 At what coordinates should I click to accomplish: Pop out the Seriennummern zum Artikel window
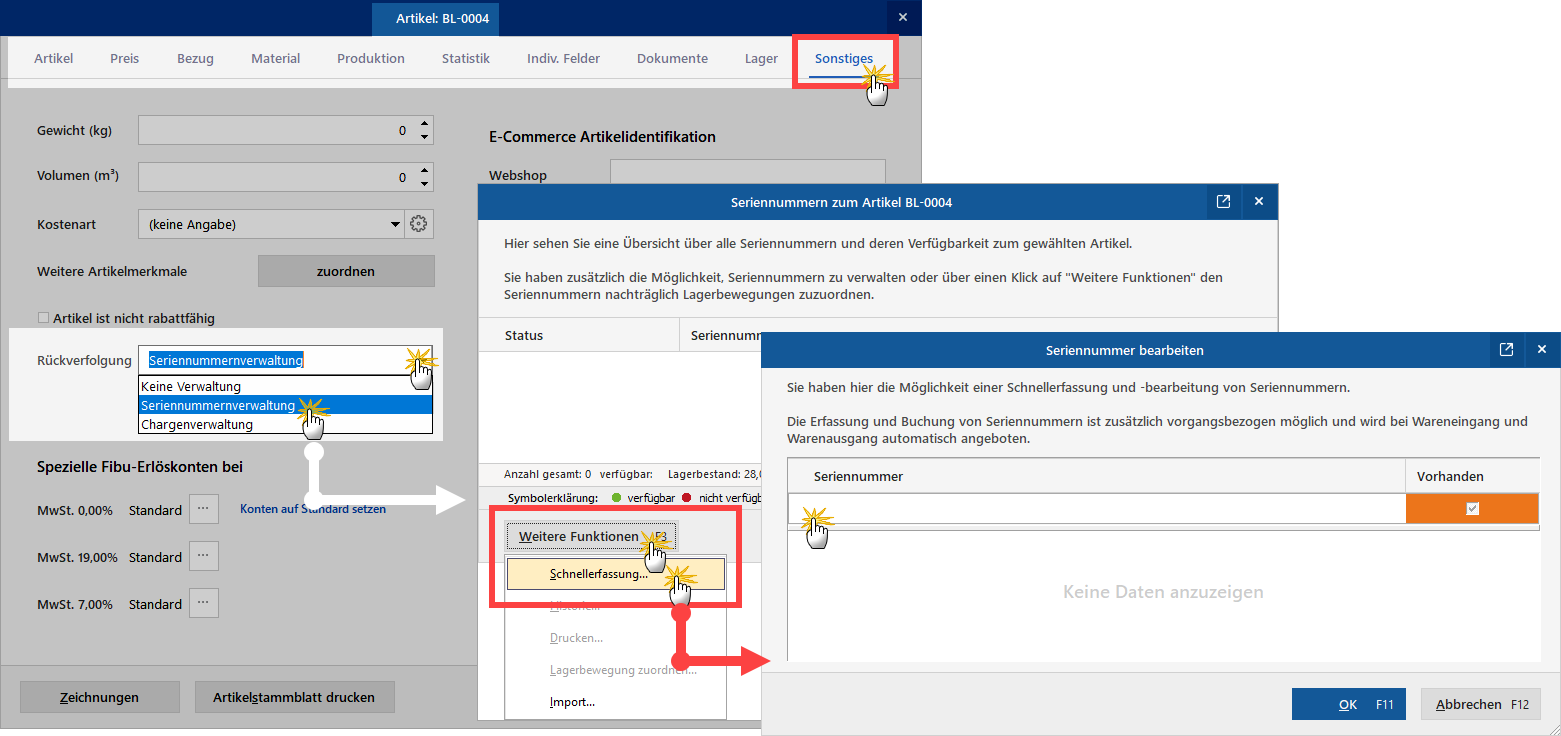pos(1223,202)
